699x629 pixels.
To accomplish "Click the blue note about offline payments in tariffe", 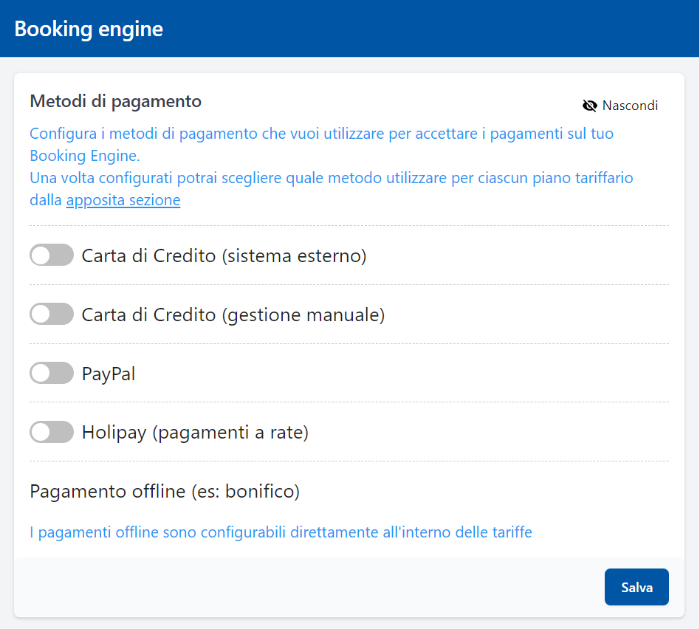I will coord(280,532).
